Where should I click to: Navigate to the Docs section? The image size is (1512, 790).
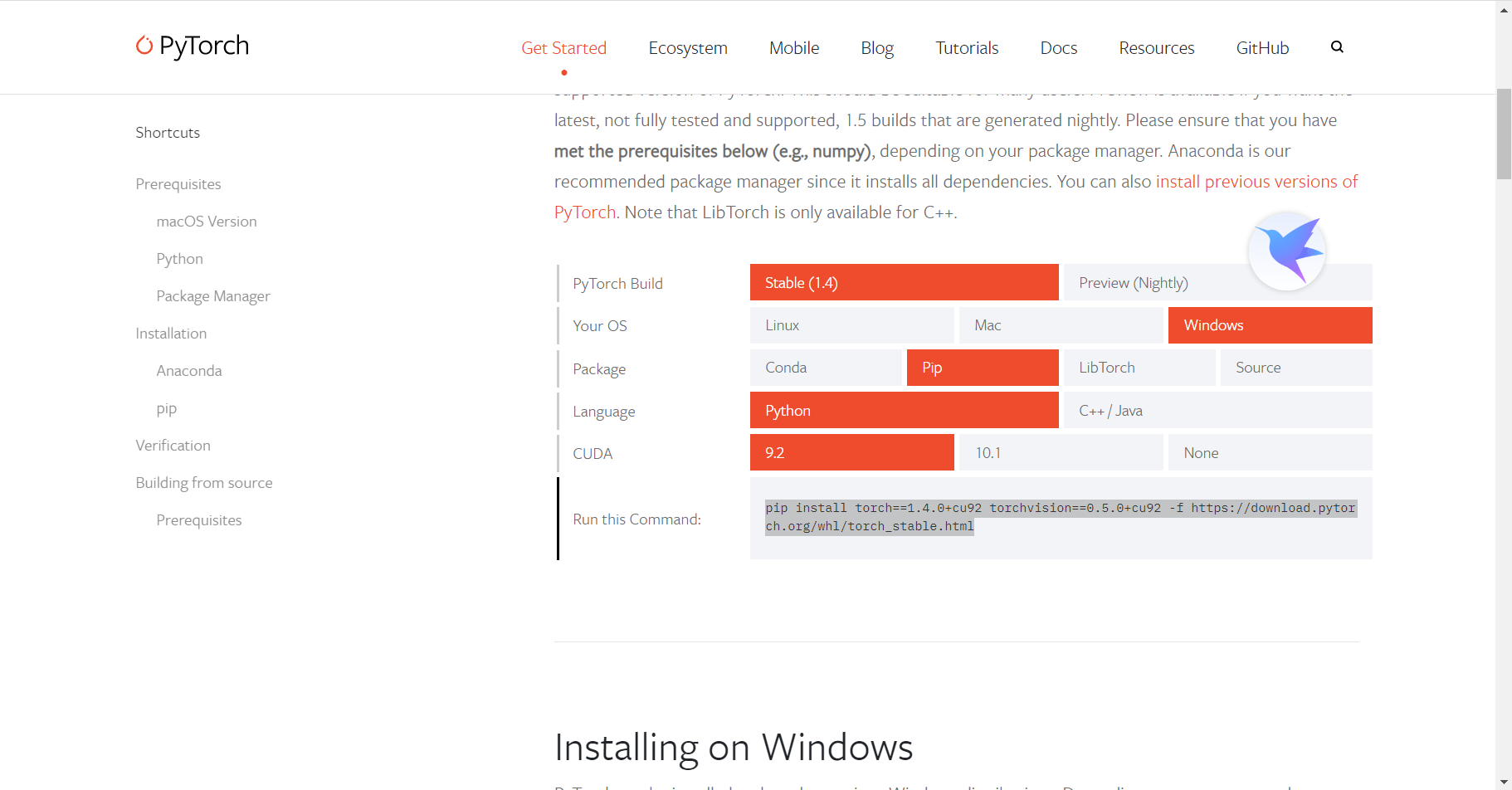point(1058,47)
